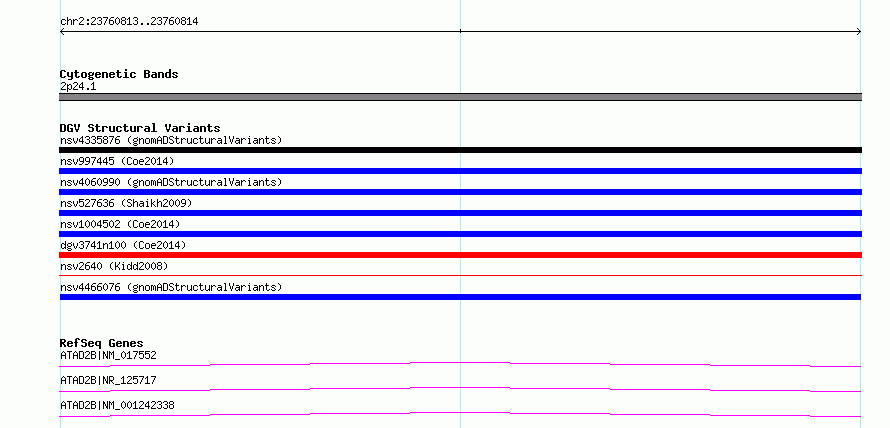Select the magenta ATAD2B|NM_017552 transcript line
Viewport: 890px width, 428px height.
[x=460, y=364]
